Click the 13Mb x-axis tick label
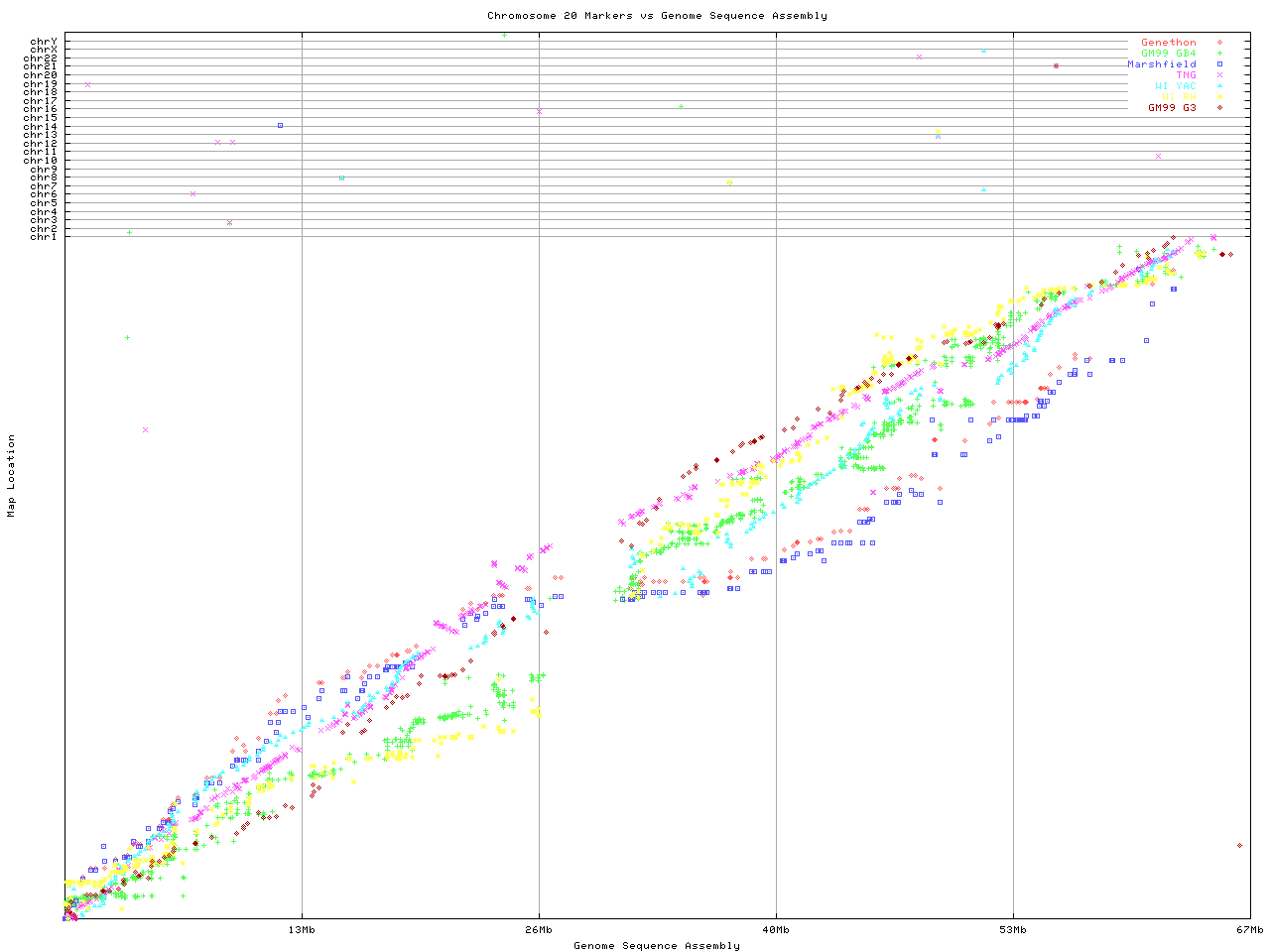Viewport: 1270px width, 952px height. point(302,930)
